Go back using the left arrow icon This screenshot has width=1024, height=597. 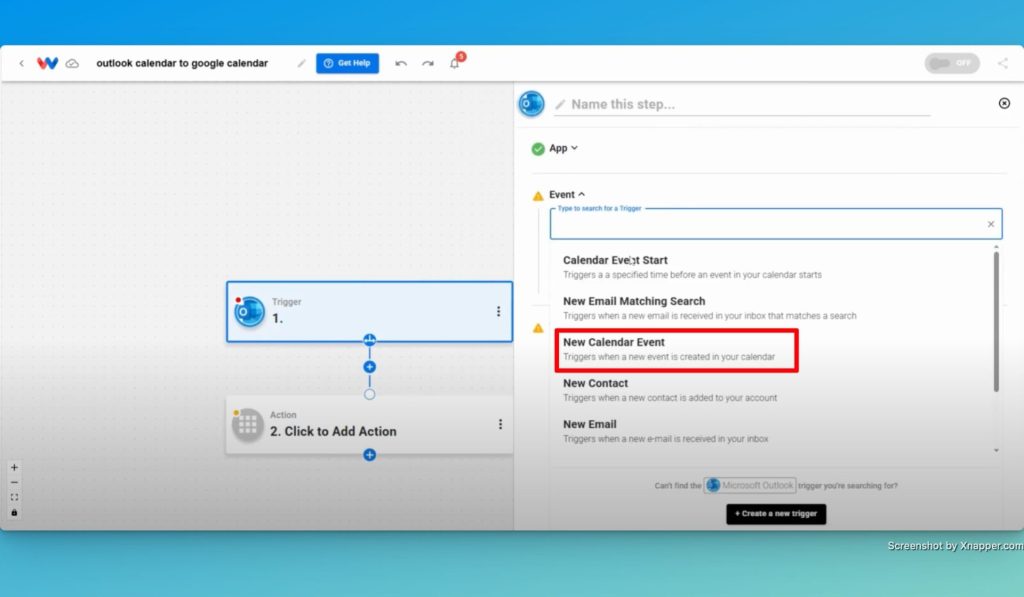click(x=22, y=63)
